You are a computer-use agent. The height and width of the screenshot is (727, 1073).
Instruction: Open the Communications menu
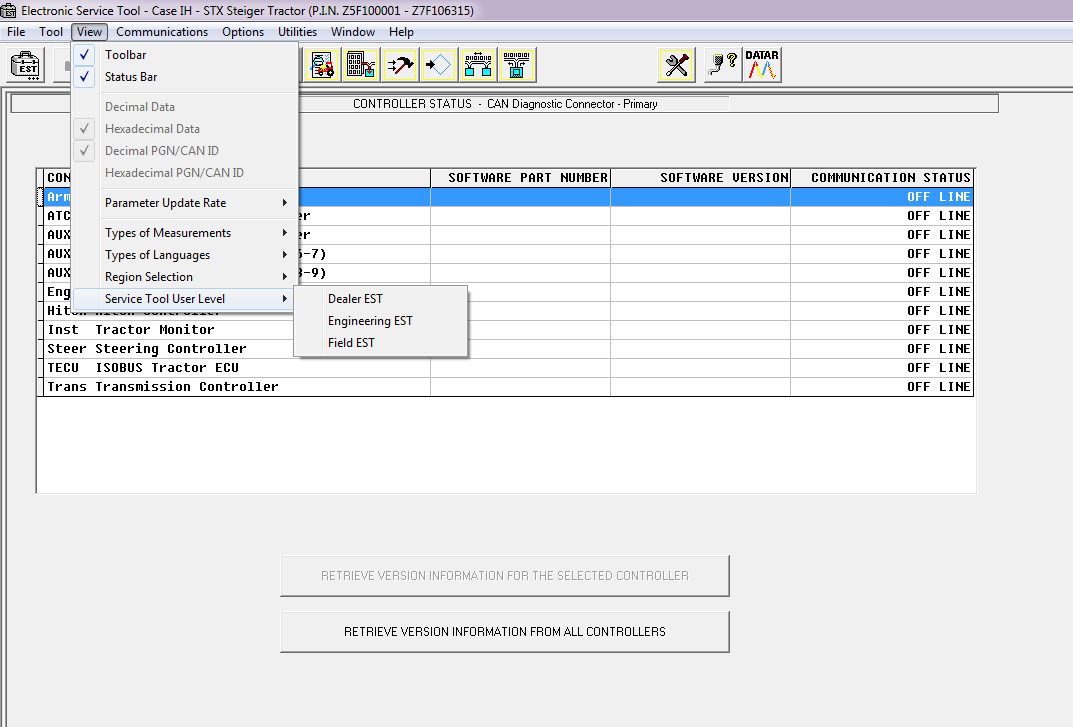click(x=162, y=31)
